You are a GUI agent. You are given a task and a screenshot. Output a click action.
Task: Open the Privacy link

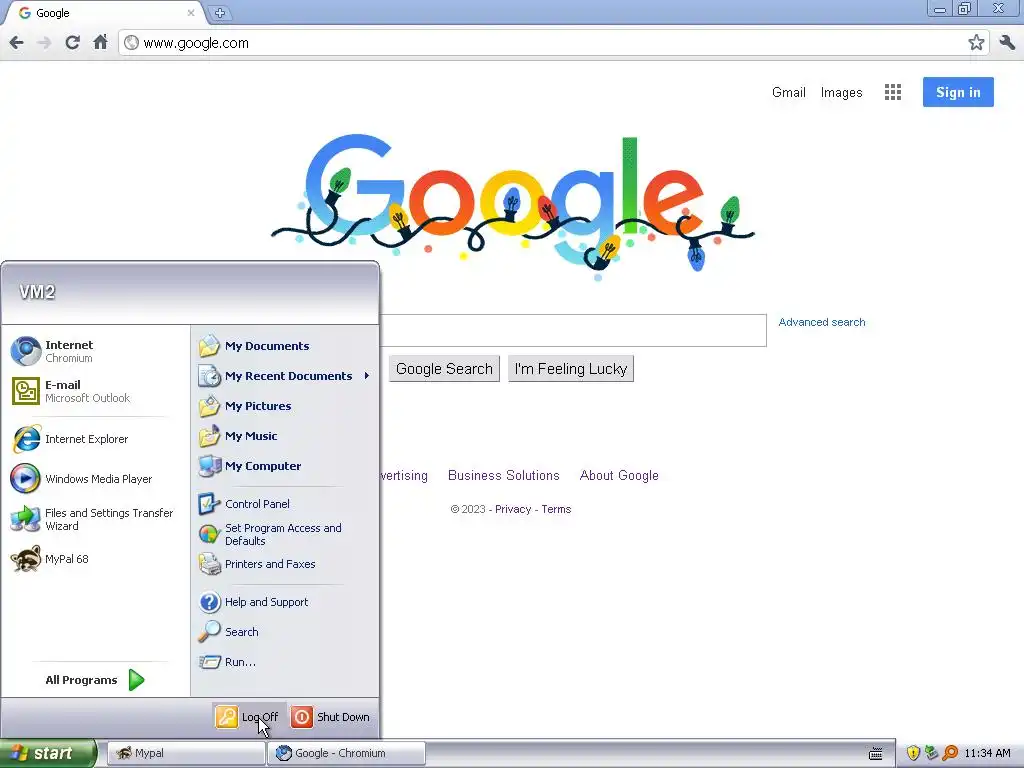click(513, 509)
